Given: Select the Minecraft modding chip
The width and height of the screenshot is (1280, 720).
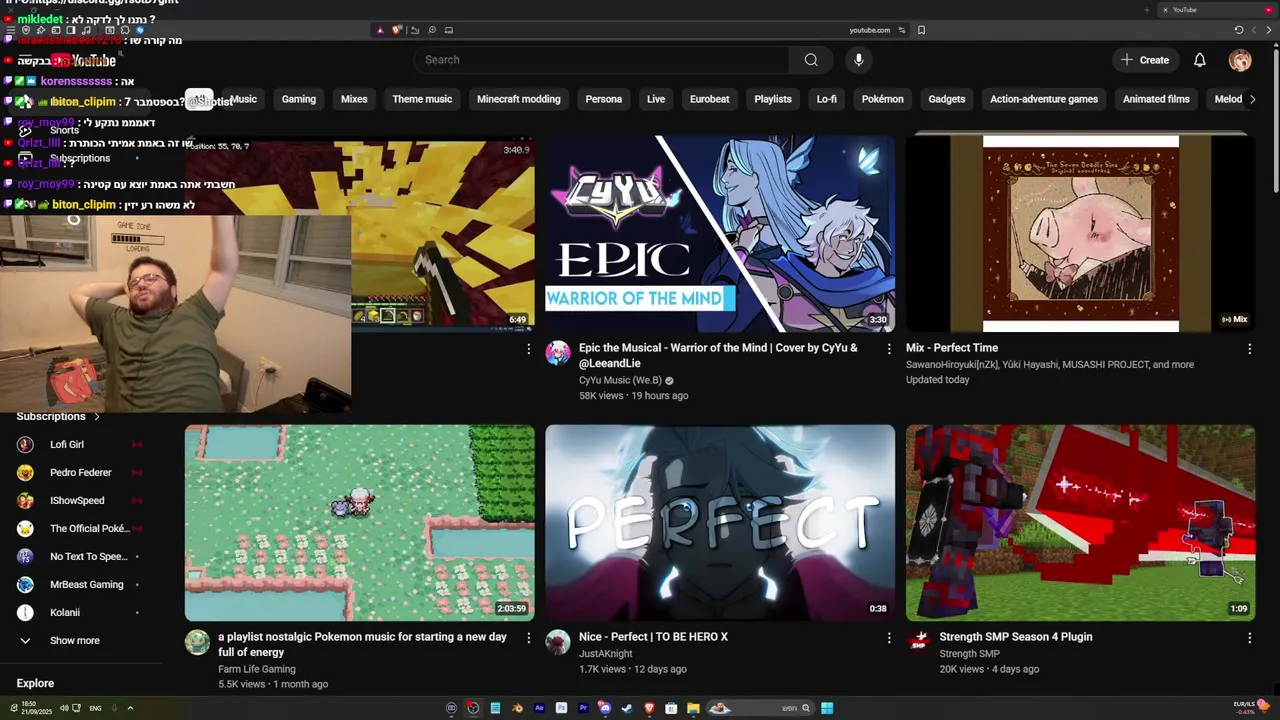Looking at the screenshot, I should pos(518,99).
